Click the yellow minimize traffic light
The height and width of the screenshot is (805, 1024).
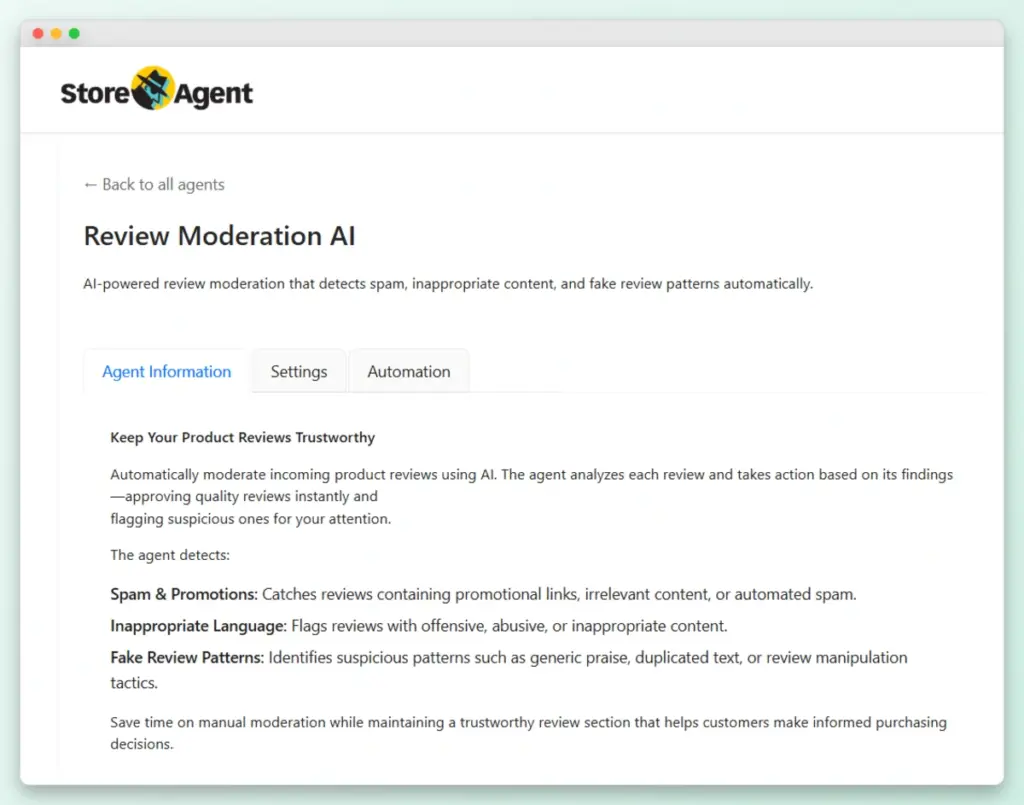pos(54,33)
